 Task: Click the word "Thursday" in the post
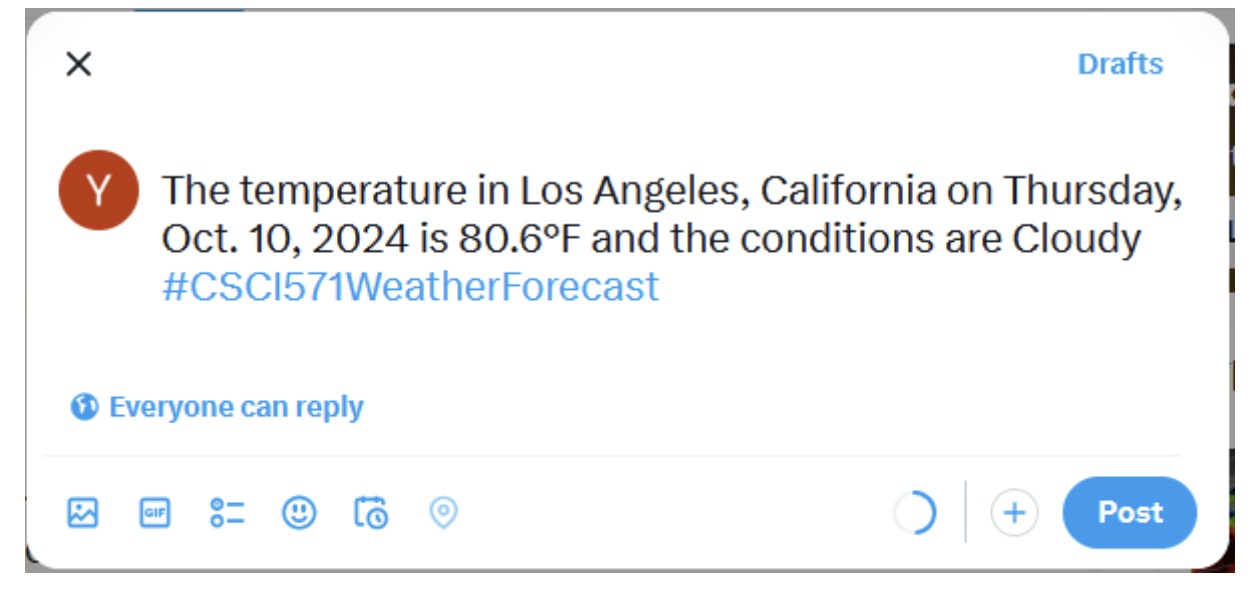click(x=1094, y=190)
